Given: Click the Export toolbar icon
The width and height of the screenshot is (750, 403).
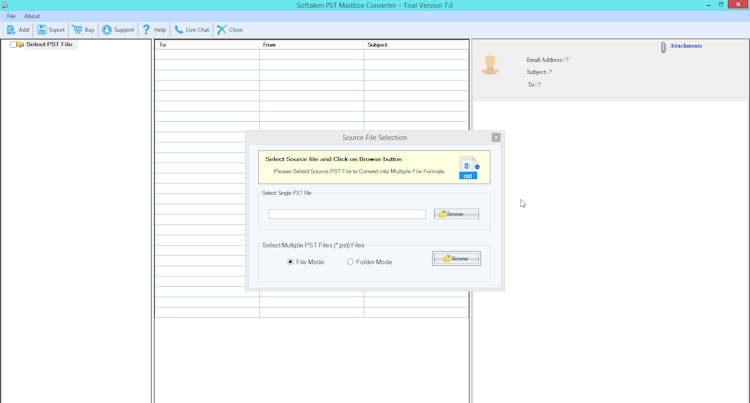Looking at the screenshot, I should (x=43, y=30).
